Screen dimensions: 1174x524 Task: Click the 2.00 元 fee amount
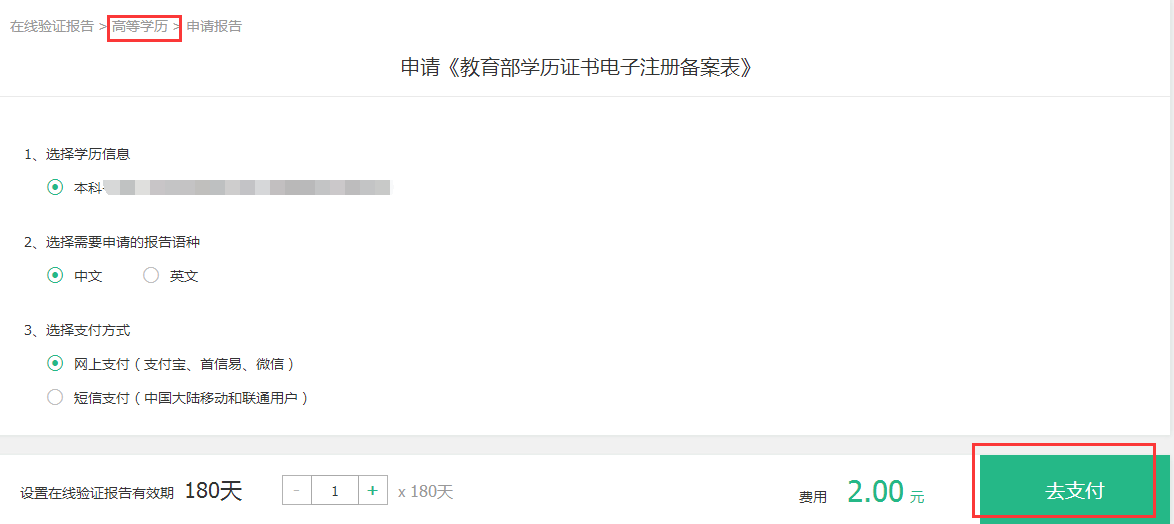pyautogui.click(x=886, y=492)
